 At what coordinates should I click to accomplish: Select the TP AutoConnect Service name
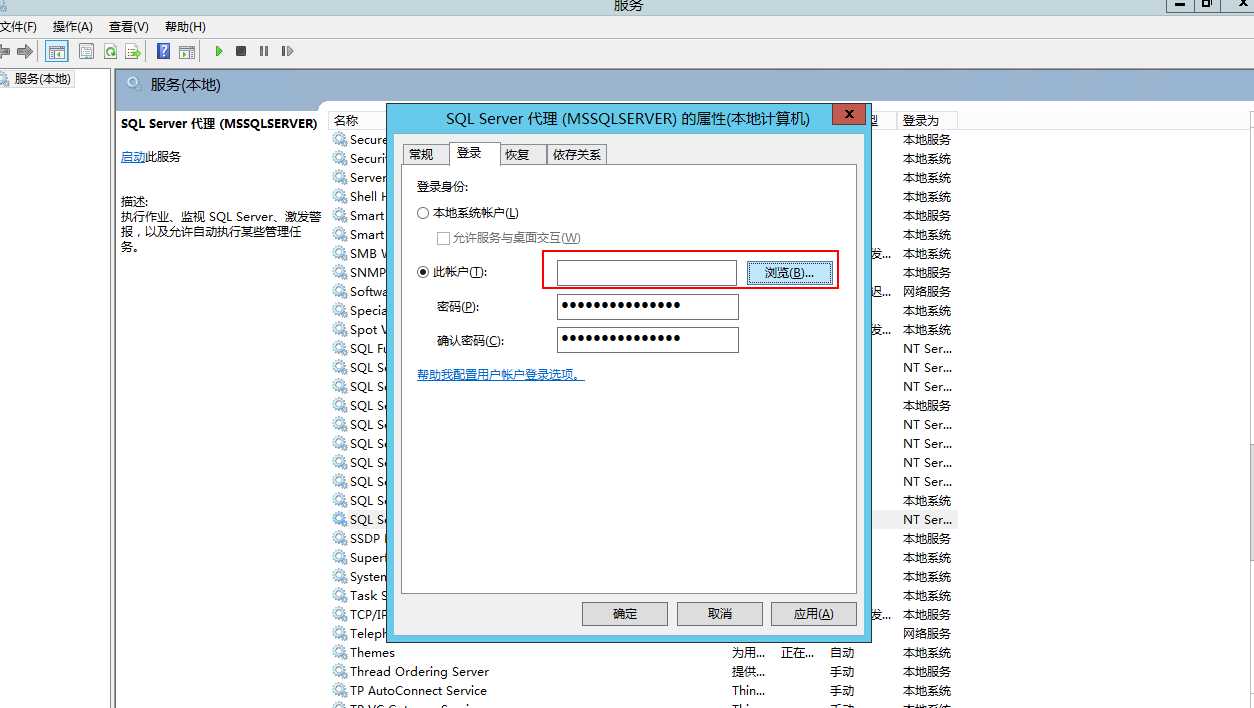418,691
